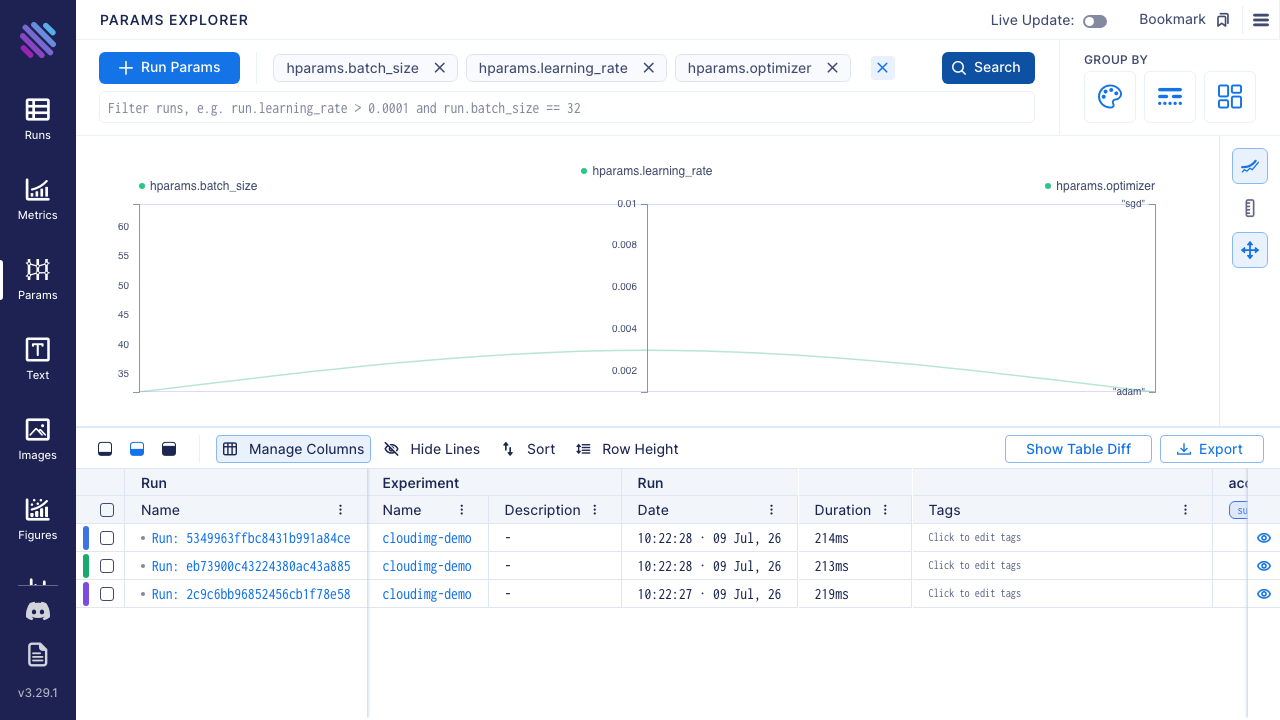Screen dimensions: 1280x720
Task: Open the Metrics explorer
Action: pos(38,200)
